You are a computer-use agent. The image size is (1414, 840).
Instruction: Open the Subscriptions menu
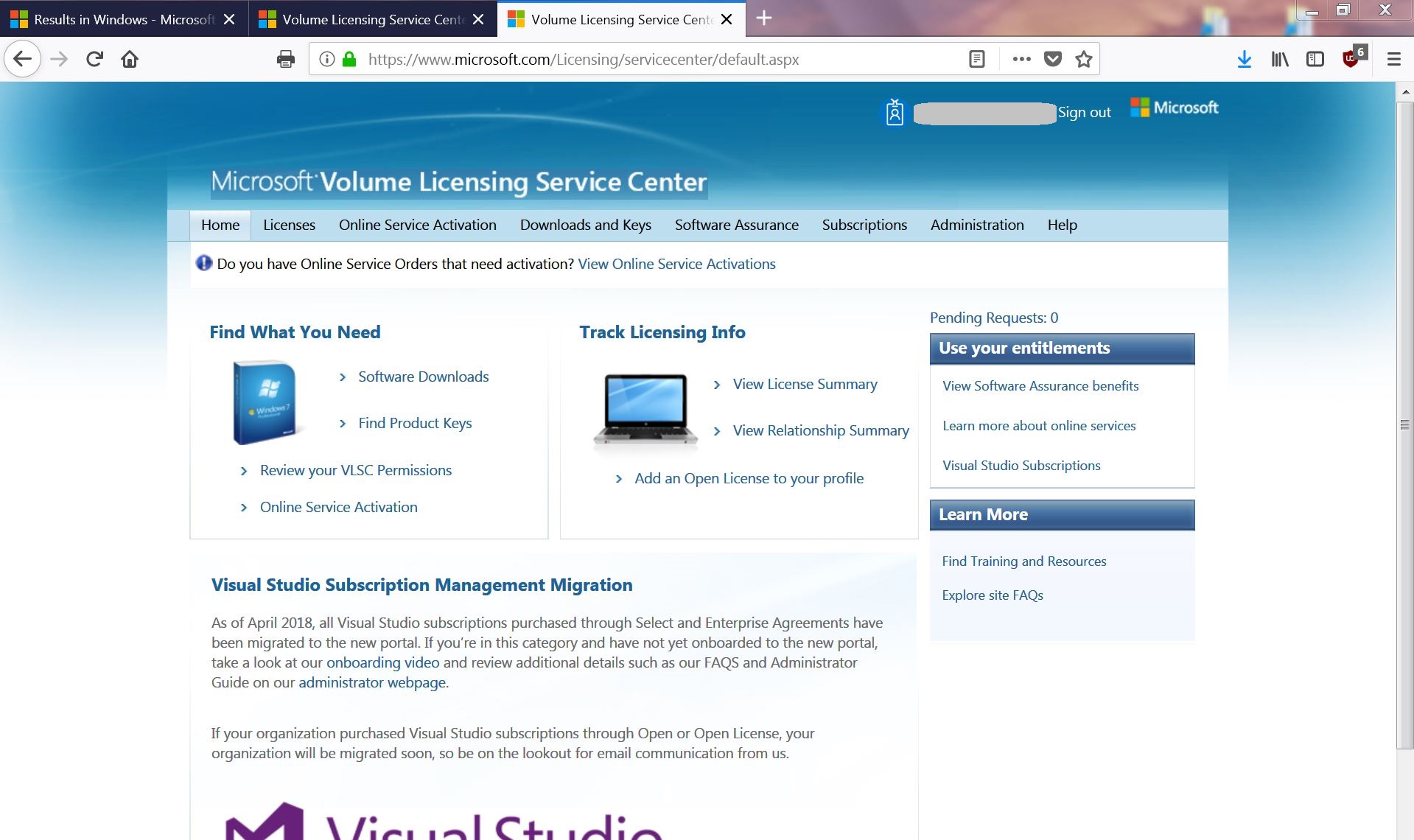click(864, 225)
